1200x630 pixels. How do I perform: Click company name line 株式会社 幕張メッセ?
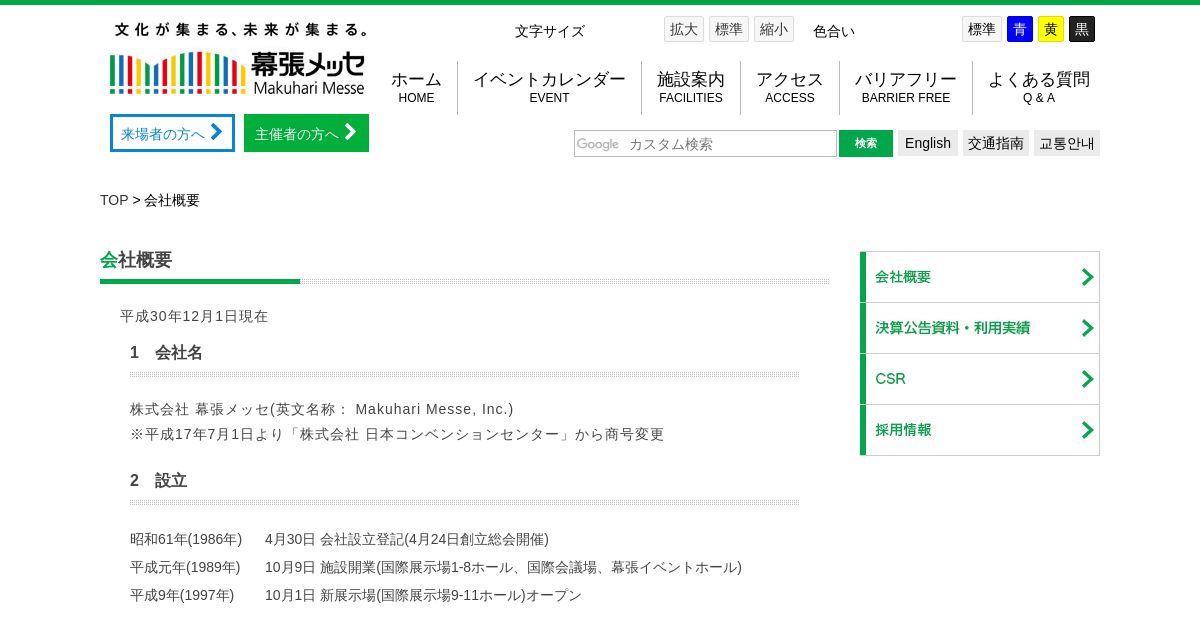322,409
